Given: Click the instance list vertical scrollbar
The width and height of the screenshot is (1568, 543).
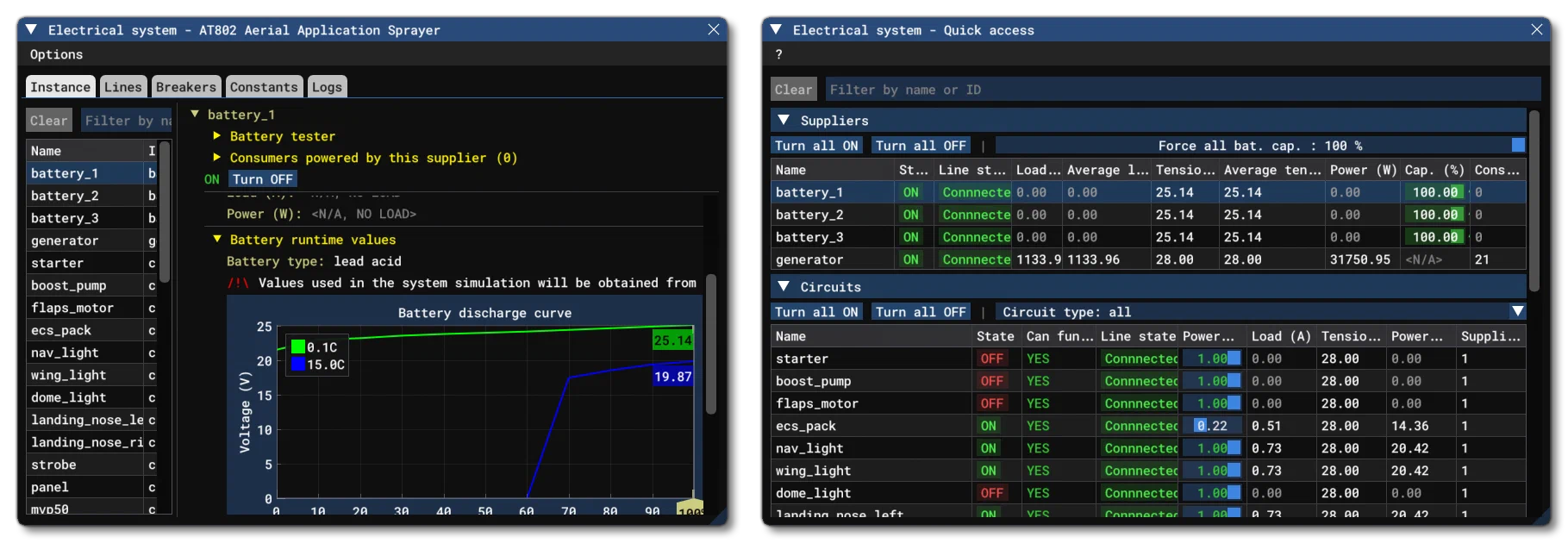Looking at the screenshot, I should [165, 213].
